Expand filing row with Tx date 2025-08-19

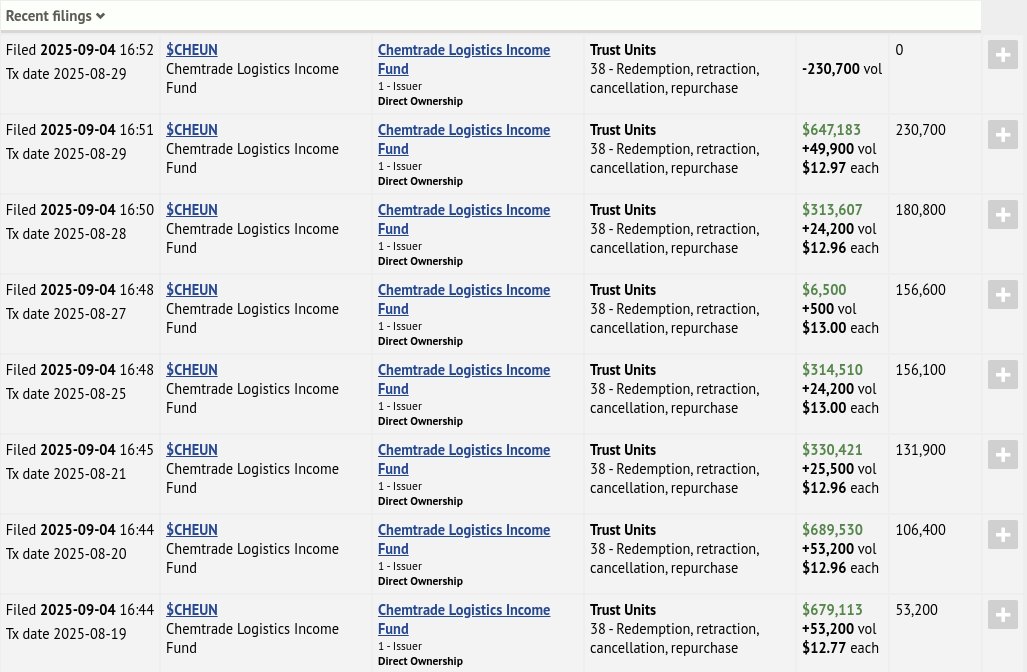1003,614
